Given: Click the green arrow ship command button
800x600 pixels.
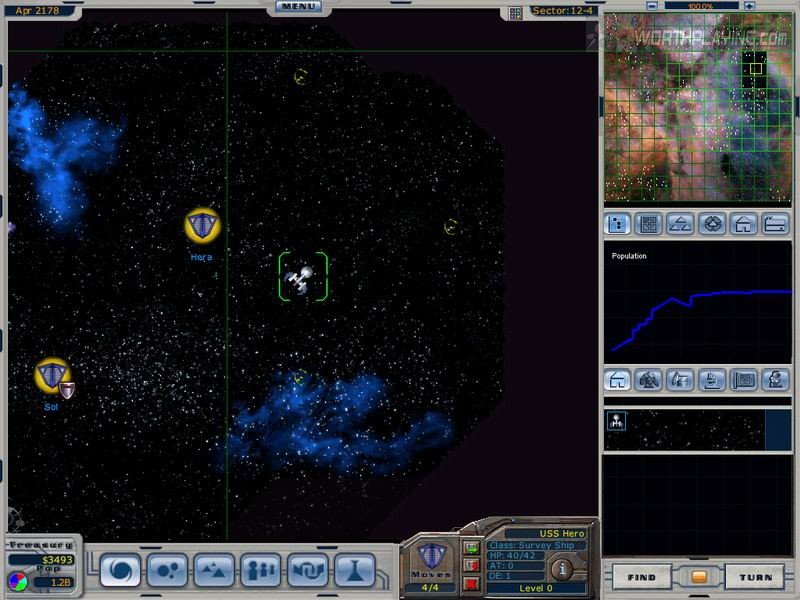Looking at the screenshot, I should coord(471,548).
